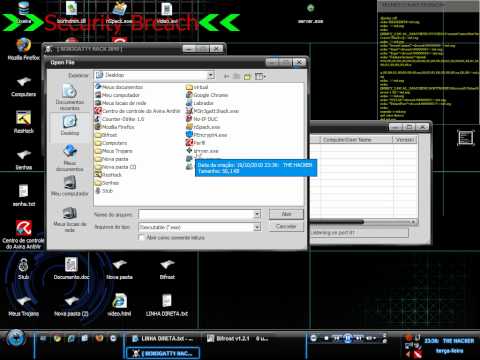Select Stub in the Open File list
Viewport: 480px width, 360px height.
[104, 191]
